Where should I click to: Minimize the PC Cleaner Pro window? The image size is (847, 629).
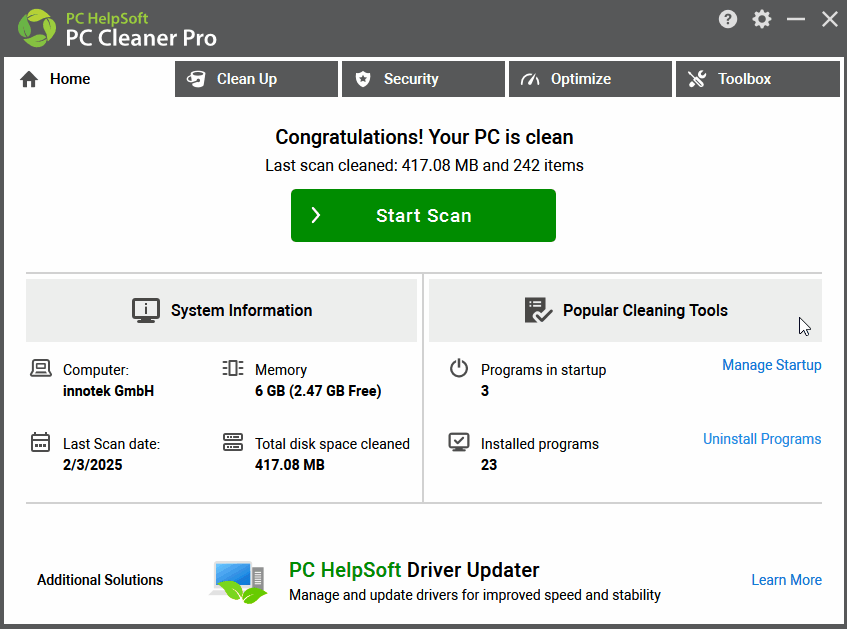point(796,19)
